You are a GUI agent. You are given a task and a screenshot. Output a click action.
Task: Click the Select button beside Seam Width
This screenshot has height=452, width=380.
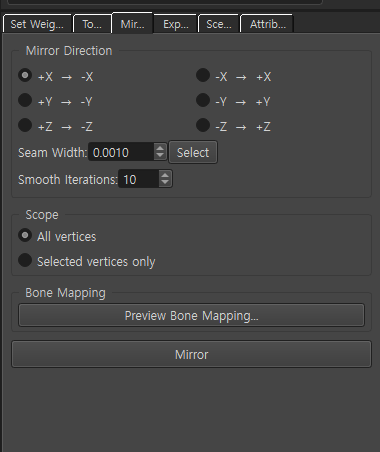[x=193, y=152]
